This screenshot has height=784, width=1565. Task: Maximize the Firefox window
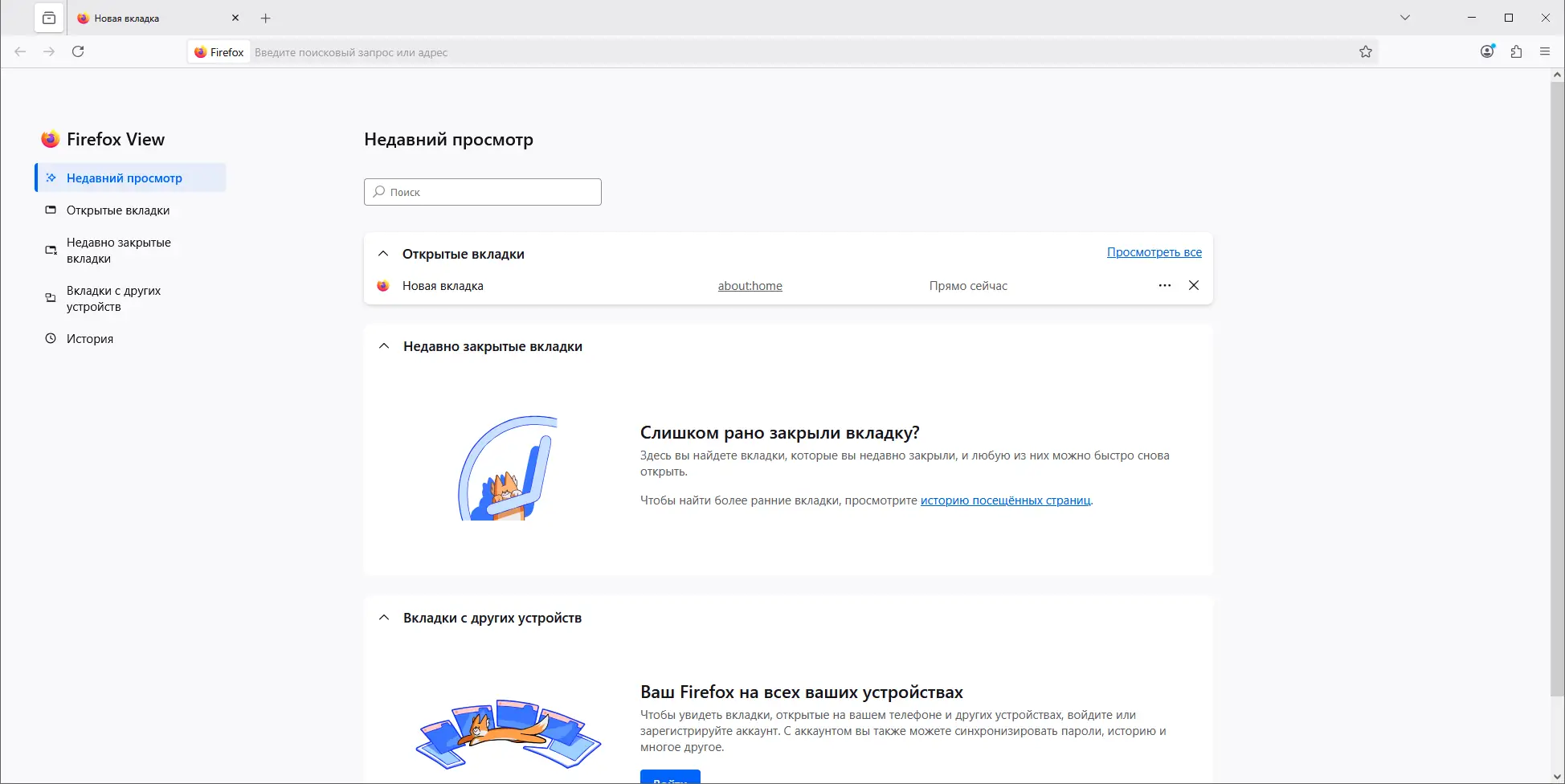(x=1509, y=18)
